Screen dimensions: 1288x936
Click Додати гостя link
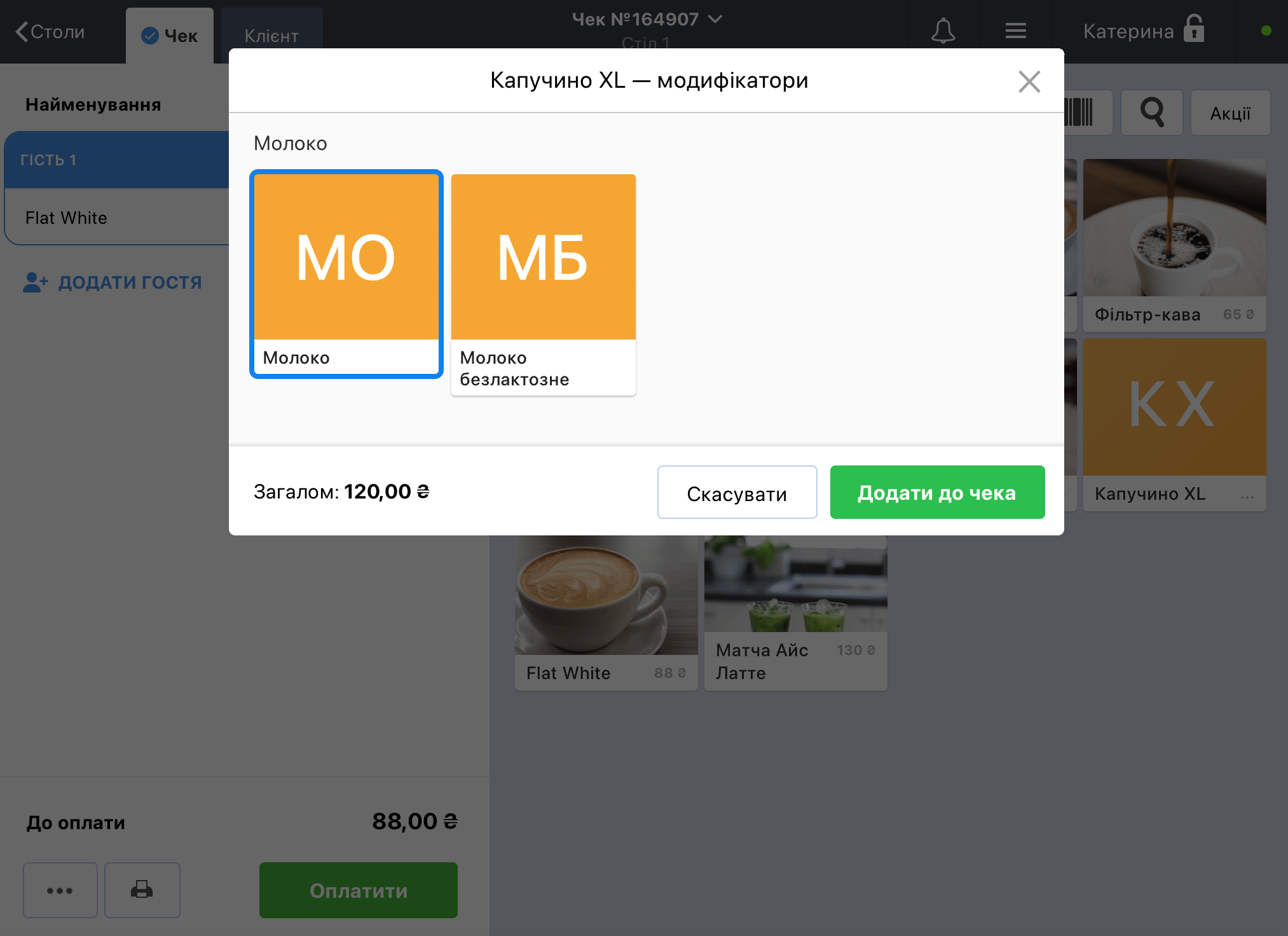[113, 282]
